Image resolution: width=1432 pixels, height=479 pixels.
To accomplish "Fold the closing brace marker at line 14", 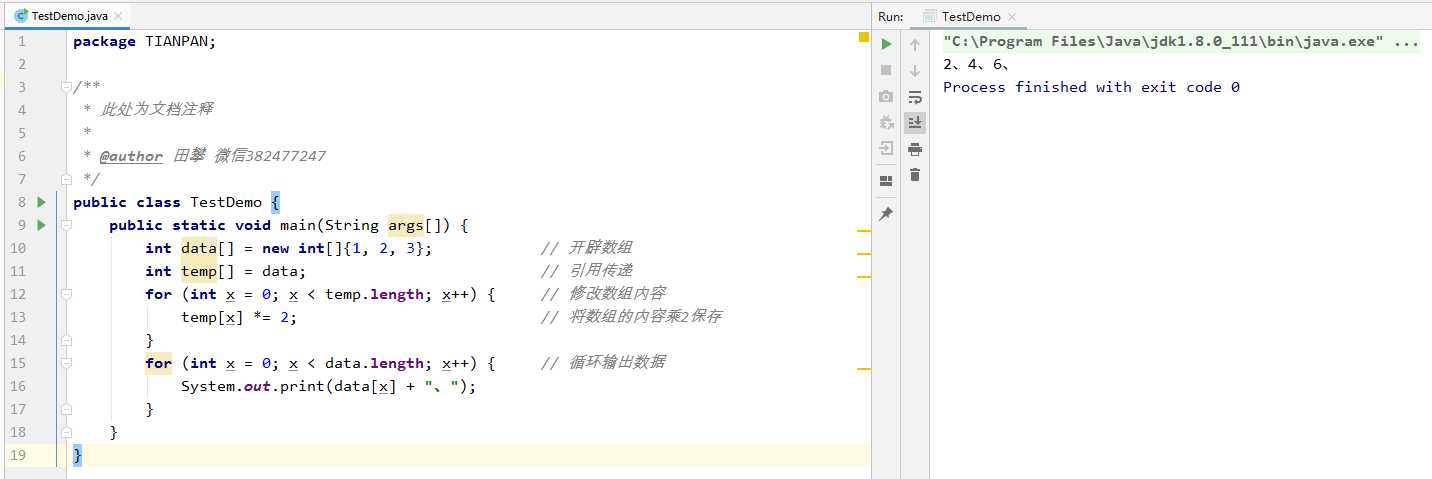I will pyautogui.click(x=65, y=340).
